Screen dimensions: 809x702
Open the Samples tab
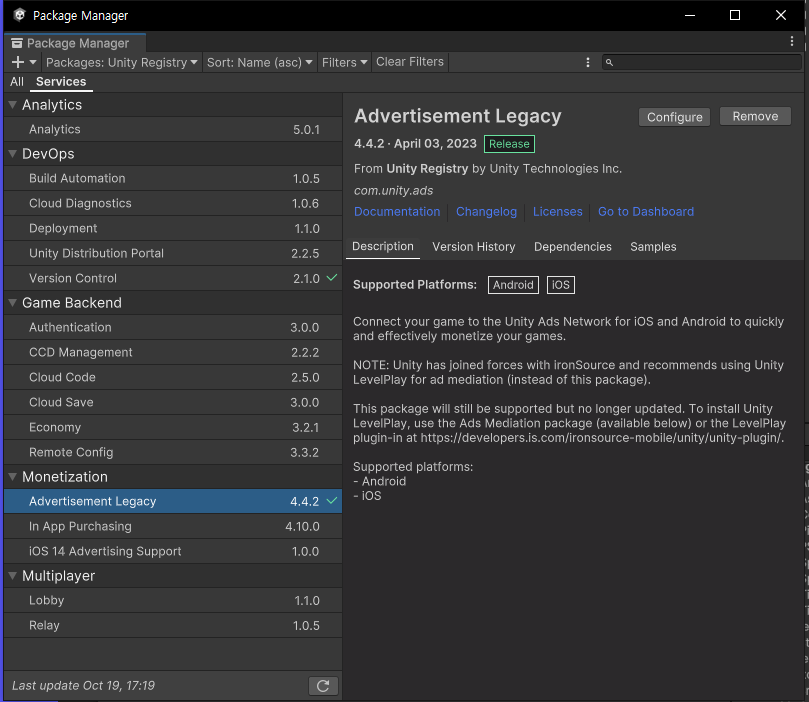tap(653, 247)
